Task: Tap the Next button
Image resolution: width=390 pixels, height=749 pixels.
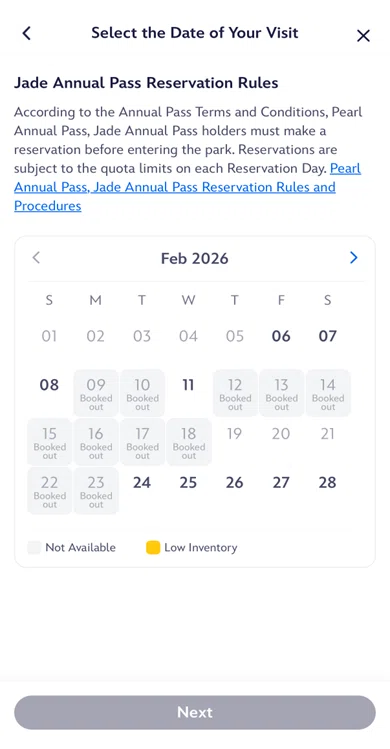Action: click(x=195, y=712)
